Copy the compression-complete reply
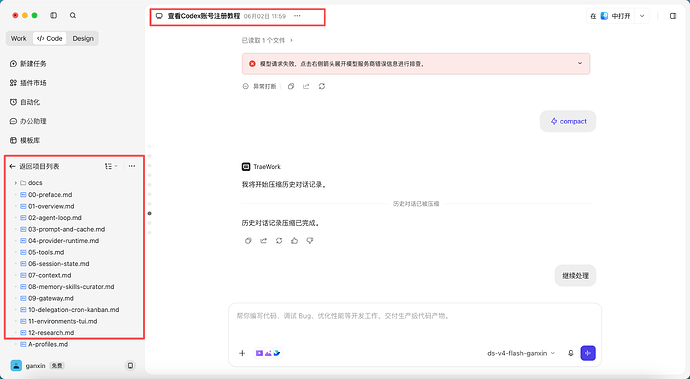Viewport: 690px width, 379px height. click(x=248, y=241)
